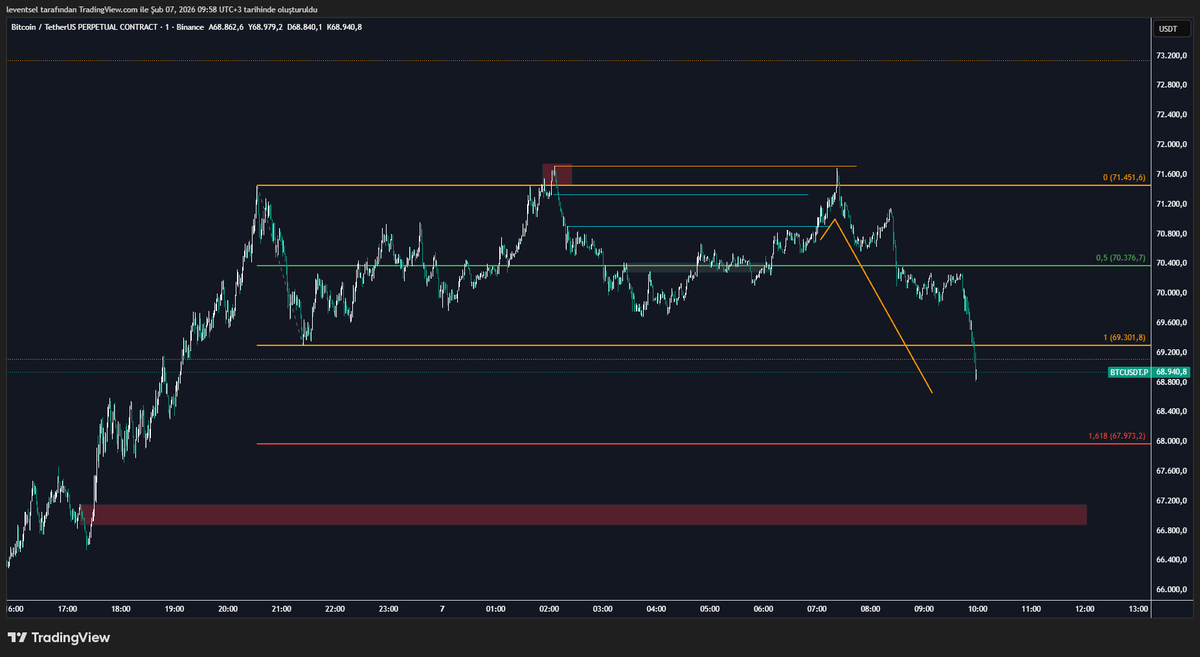The image size is (1200, 657).
Task: Click the 71.600,0 price axis label
Action: [x=1170, y=174]
